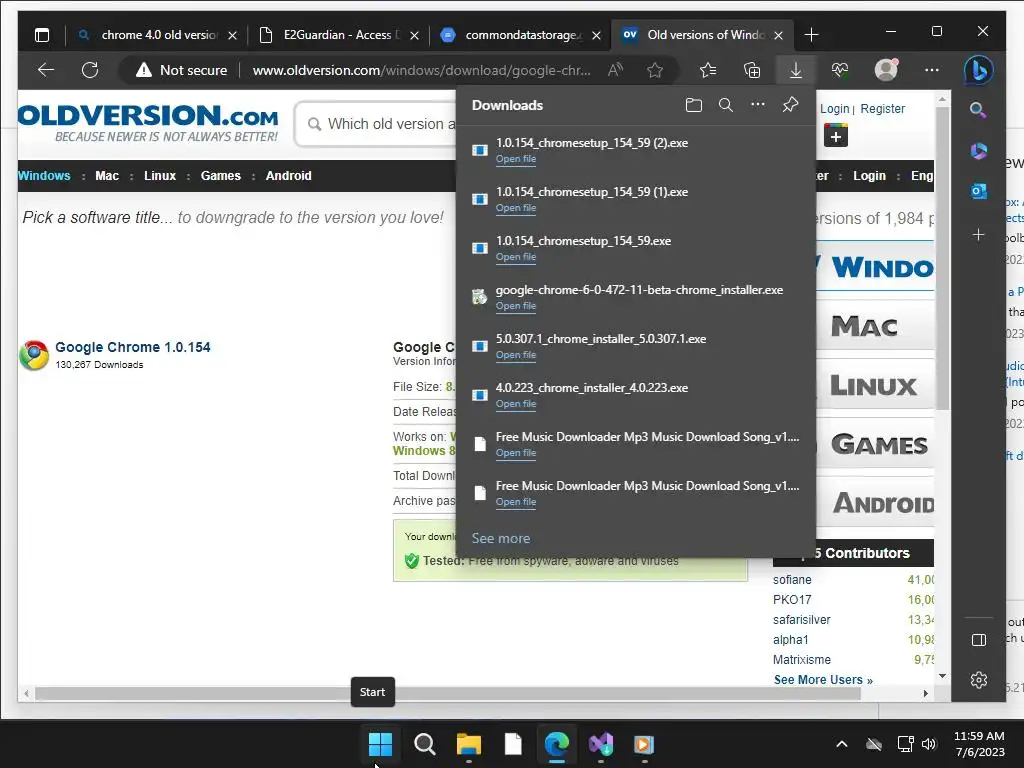Open file for 5.0.307.1_chrome_installer

pos(516,355)
